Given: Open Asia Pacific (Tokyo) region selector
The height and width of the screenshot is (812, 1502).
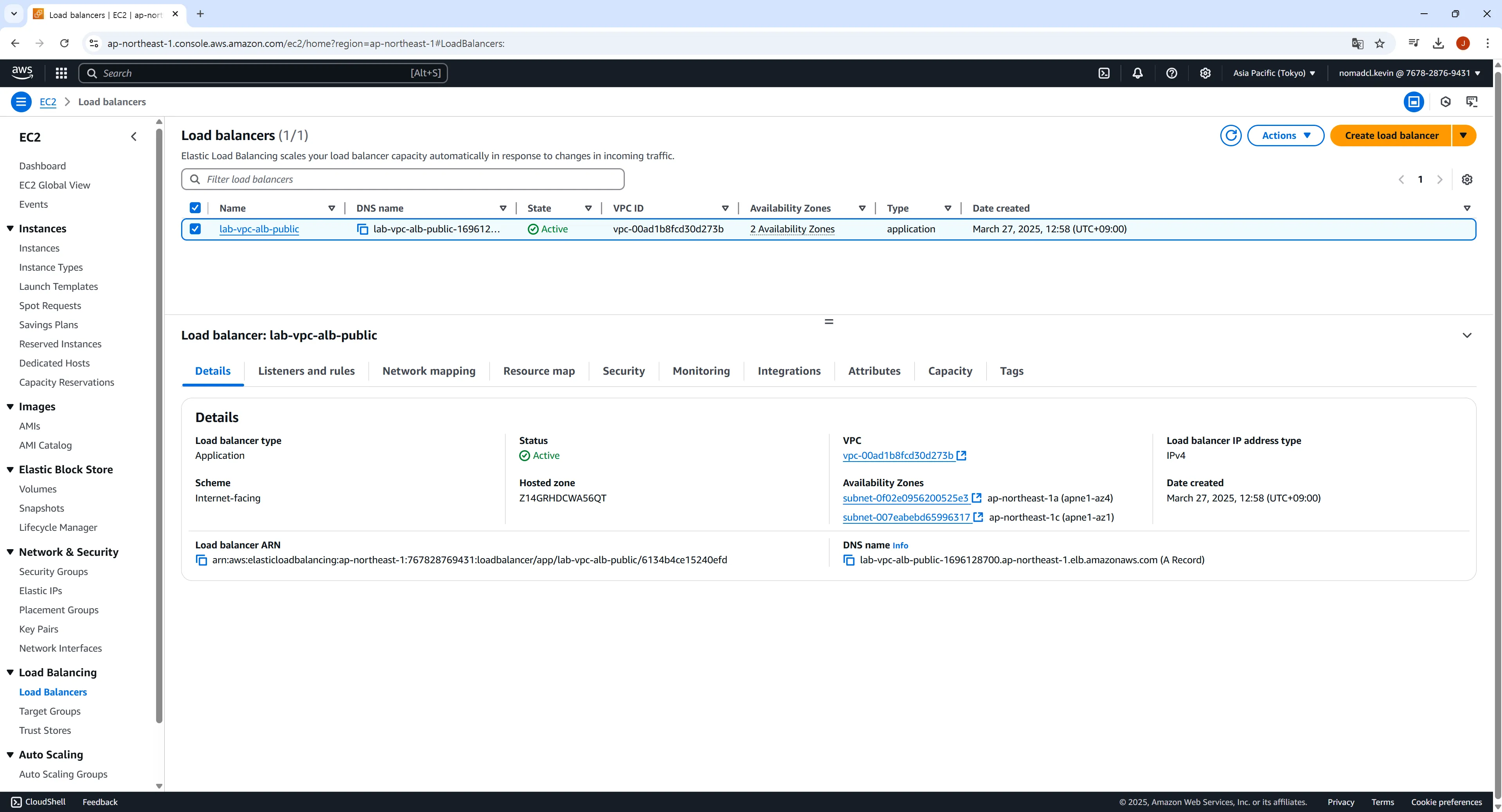Looking at the screenshot, I should click(1274, 73).
